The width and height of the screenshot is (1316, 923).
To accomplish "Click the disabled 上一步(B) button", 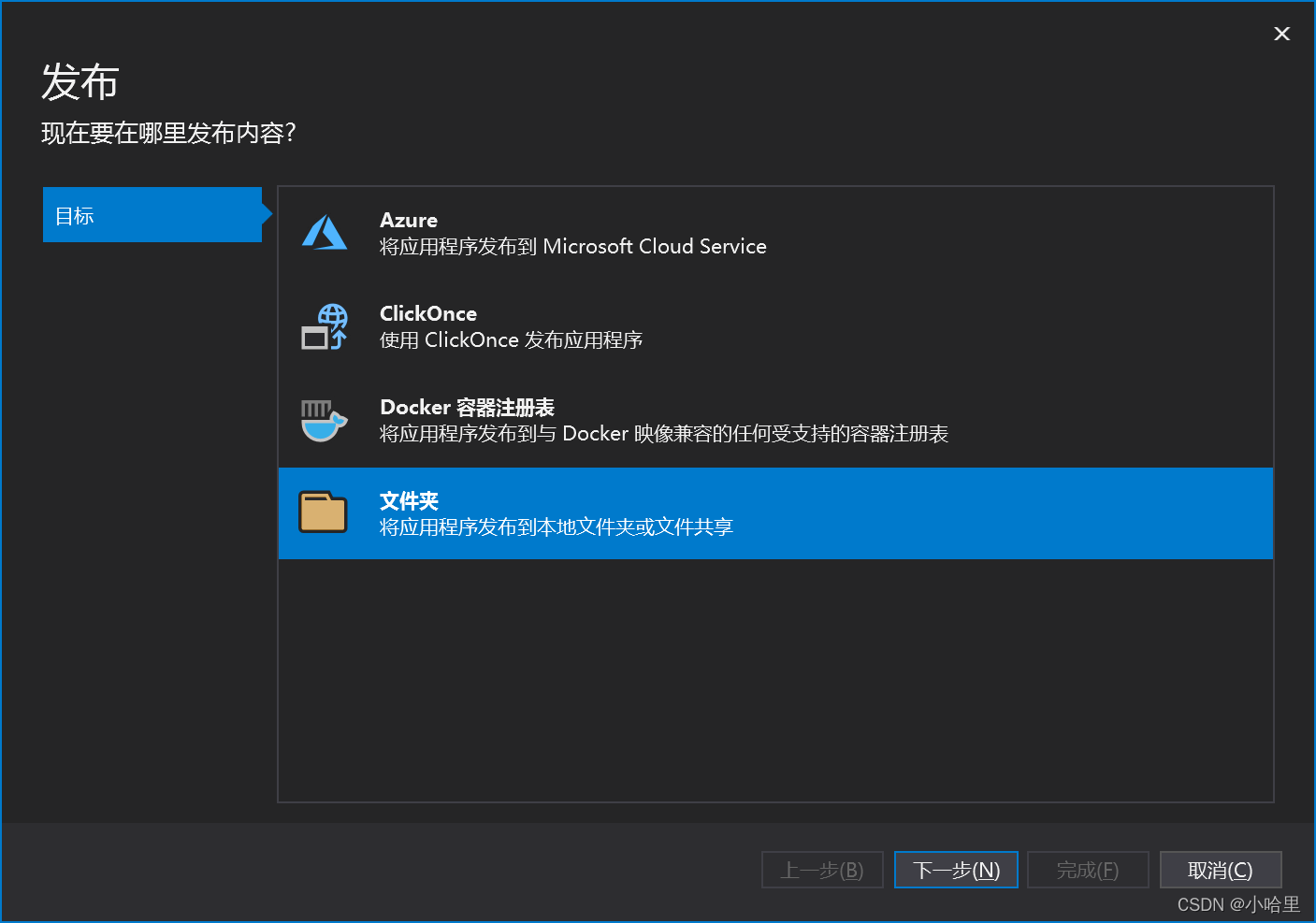I will click(822, 870).
